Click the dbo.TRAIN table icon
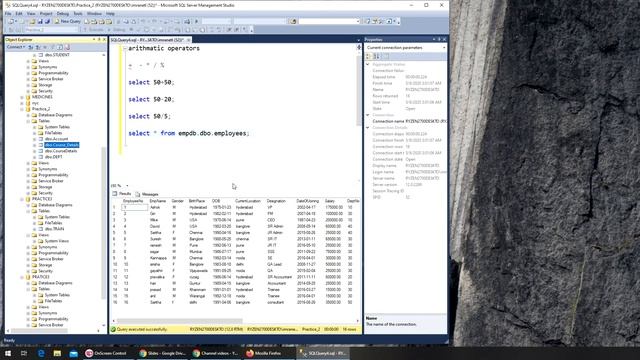The image size is (640, 360). point(40,229)
